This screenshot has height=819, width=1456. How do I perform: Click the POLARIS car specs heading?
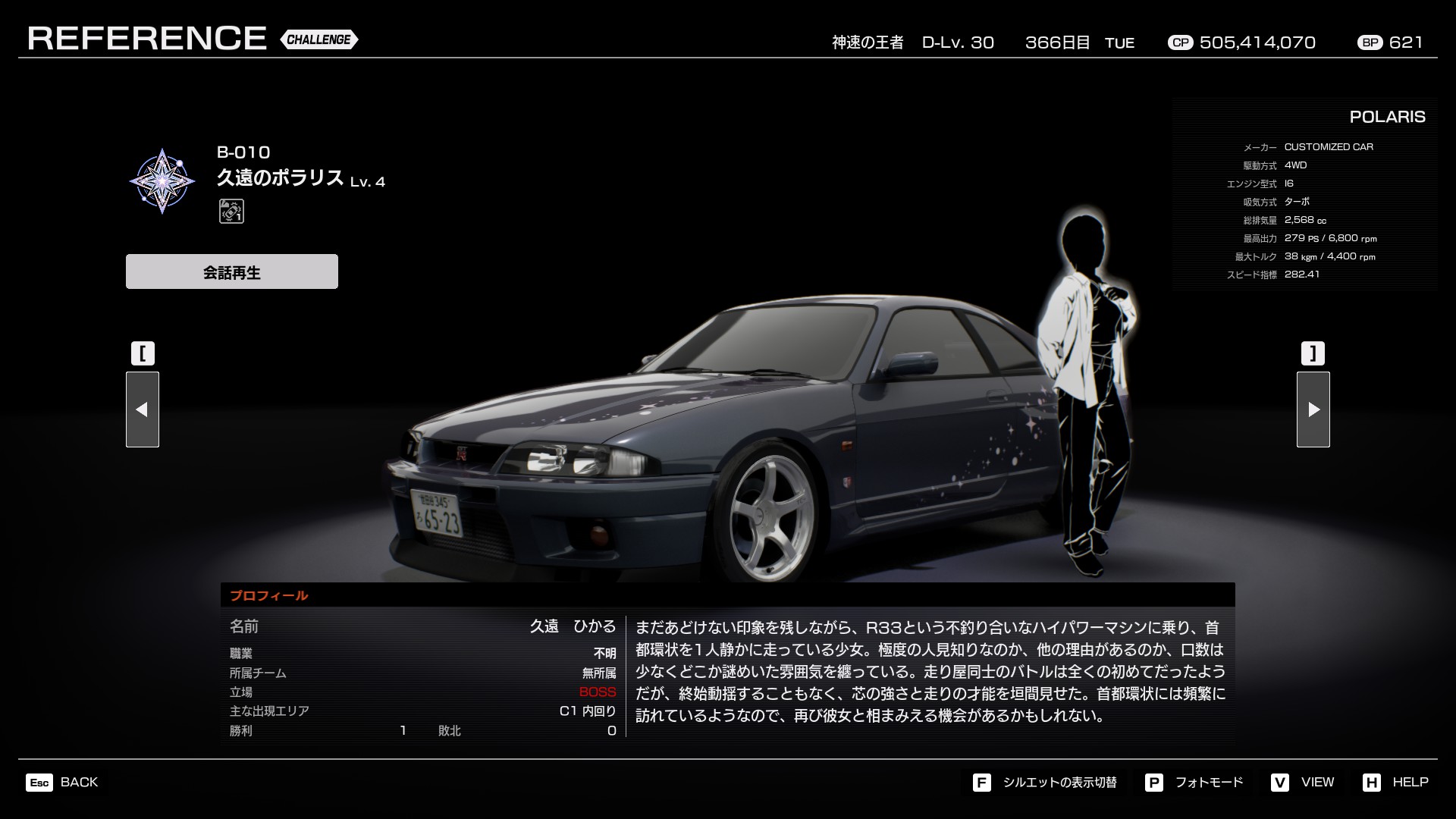(x=1387, y=117)
